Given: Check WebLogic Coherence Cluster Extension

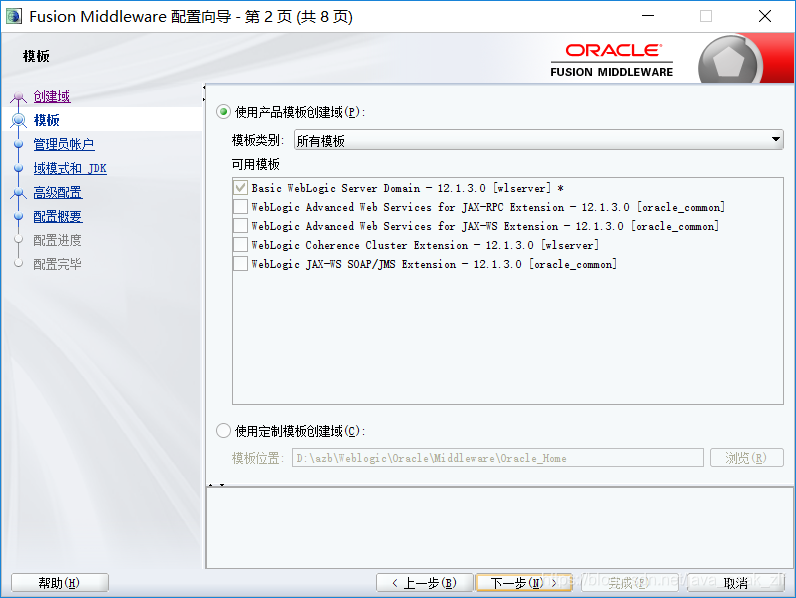Looking at the screenshot, I should tap(241, 245).
